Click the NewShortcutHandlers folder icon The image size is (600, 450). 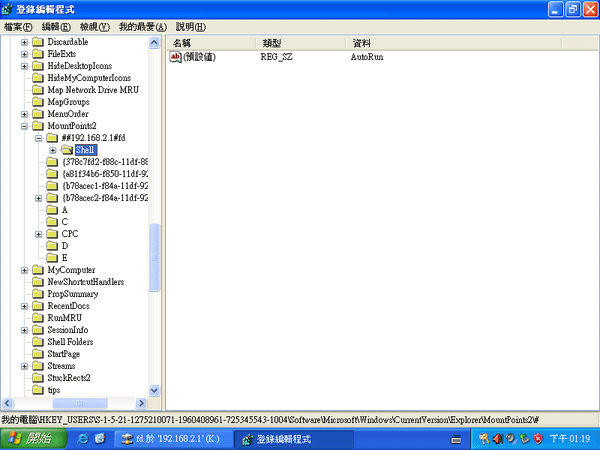(38, 282)
